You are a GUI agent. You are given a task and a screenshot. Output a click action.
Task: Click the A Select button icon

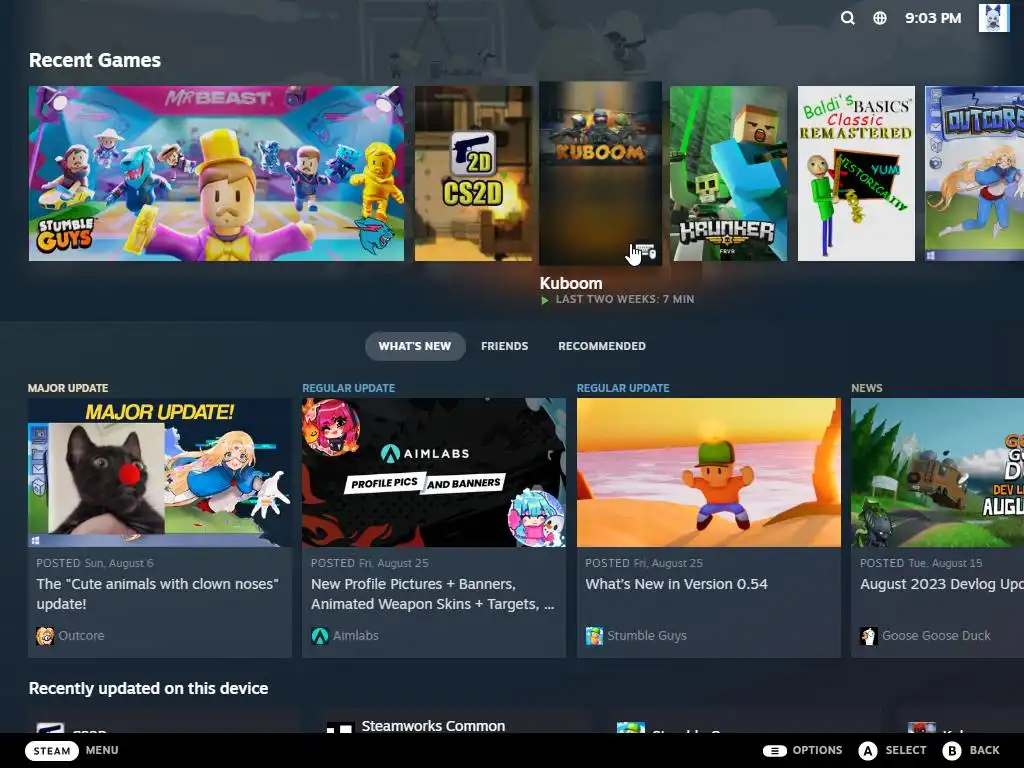[x=867, y=750]
